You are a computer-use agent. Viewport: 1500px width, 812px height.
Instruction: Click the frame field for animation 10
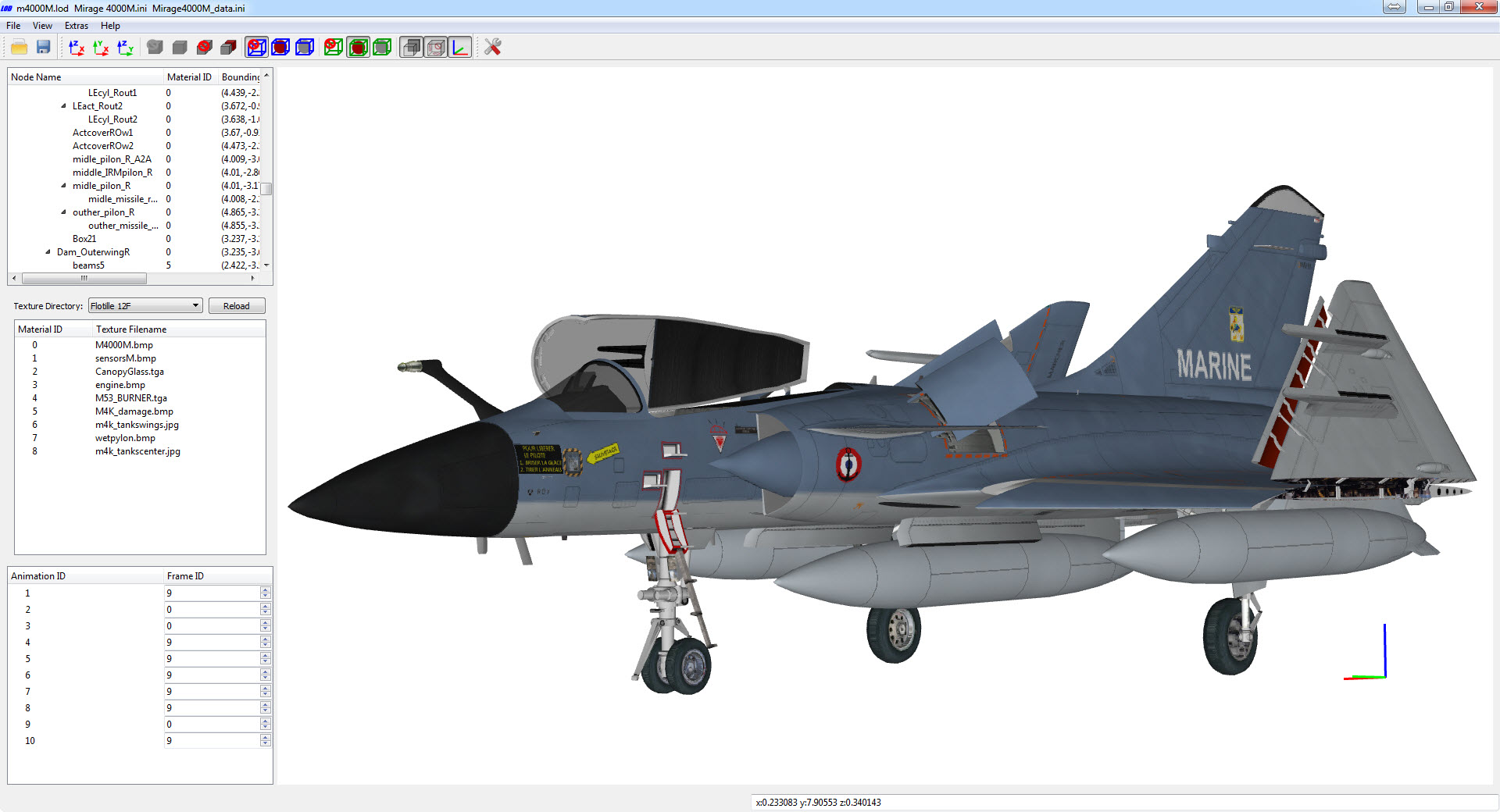(x=212, y=741)
